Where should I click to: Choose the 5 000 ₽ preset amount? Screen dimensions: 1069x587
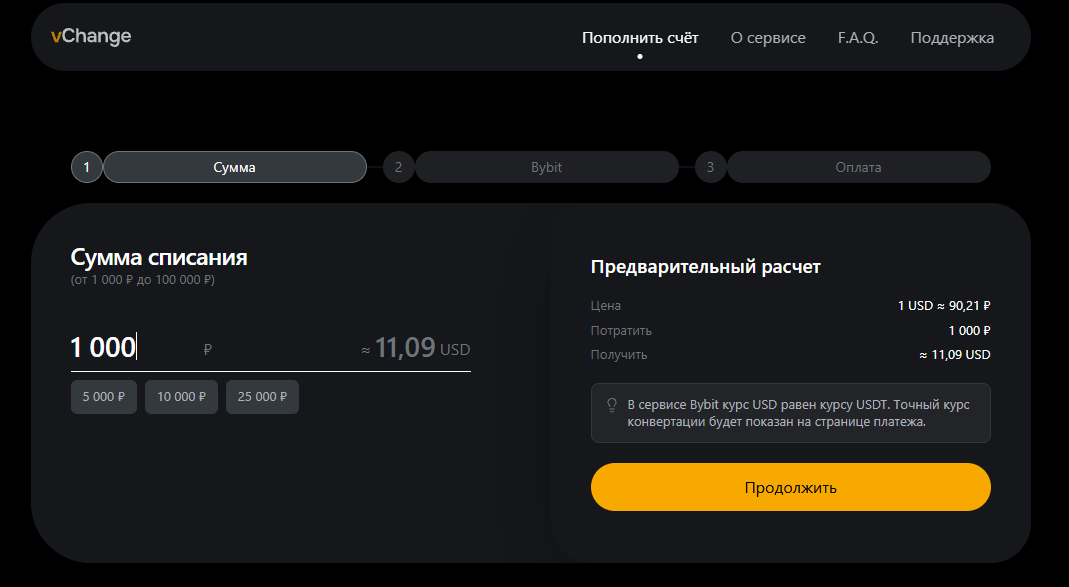point(104,397)
